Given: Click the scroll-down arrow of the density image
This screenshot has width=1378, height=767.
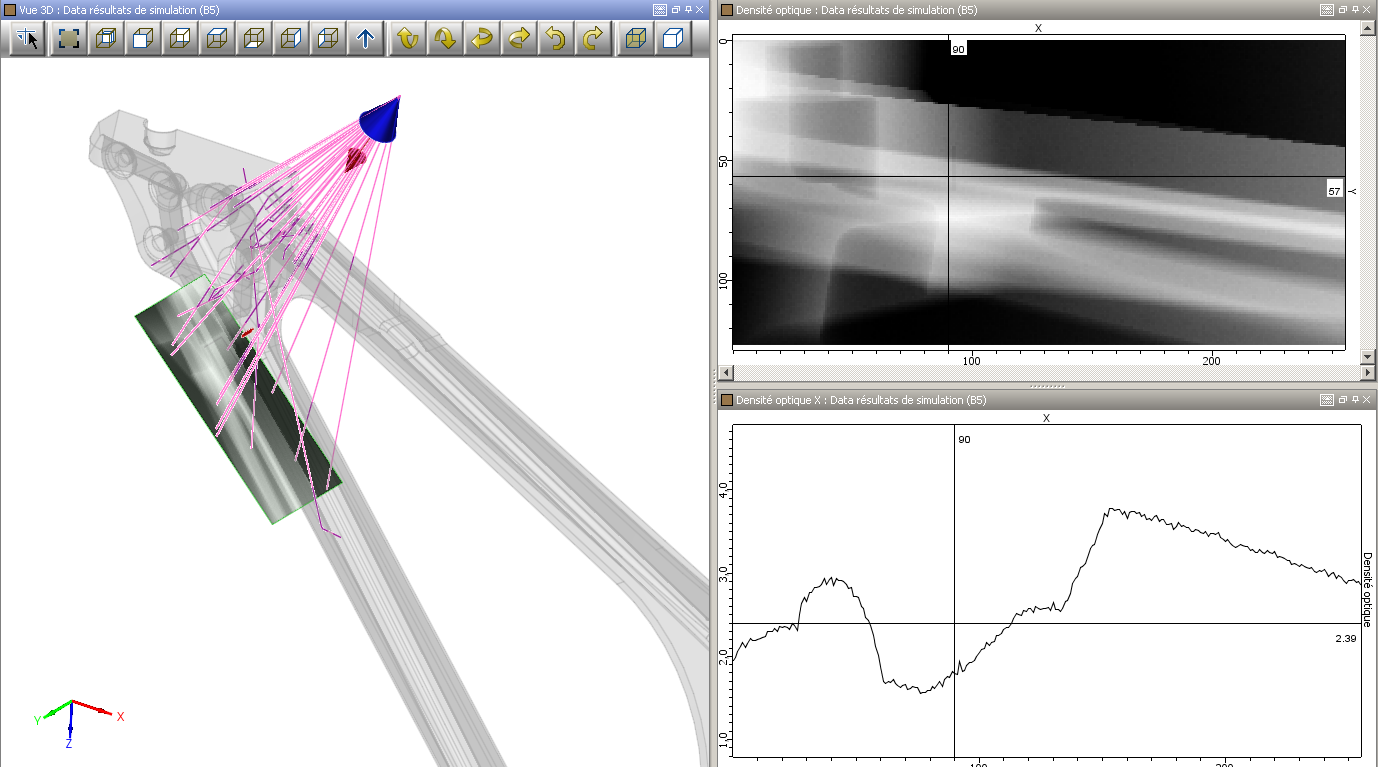Looking at the screenshot, I should click(1368, 356).
